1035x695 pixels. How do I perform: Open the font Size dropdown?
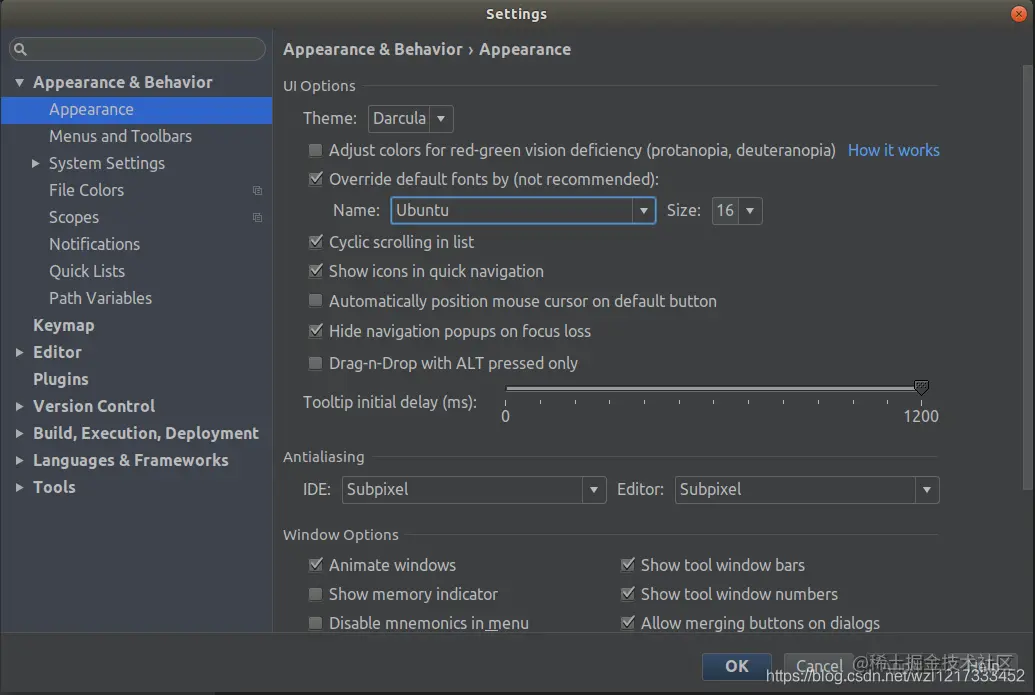pyautogui.click(x=737, y=211)
